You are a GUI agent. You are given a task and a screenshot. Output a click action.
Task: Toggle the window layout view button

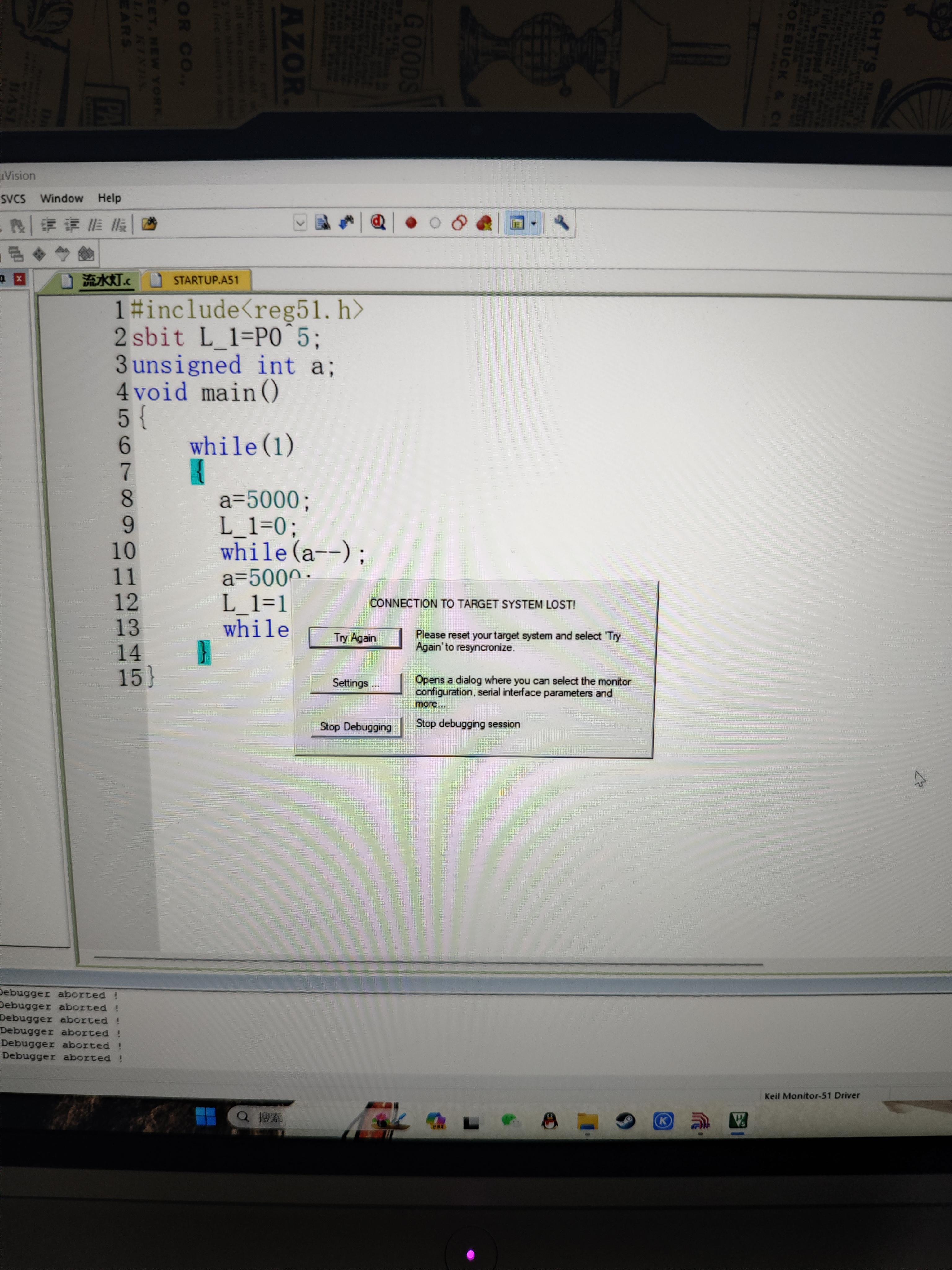[x=518, y=223]
